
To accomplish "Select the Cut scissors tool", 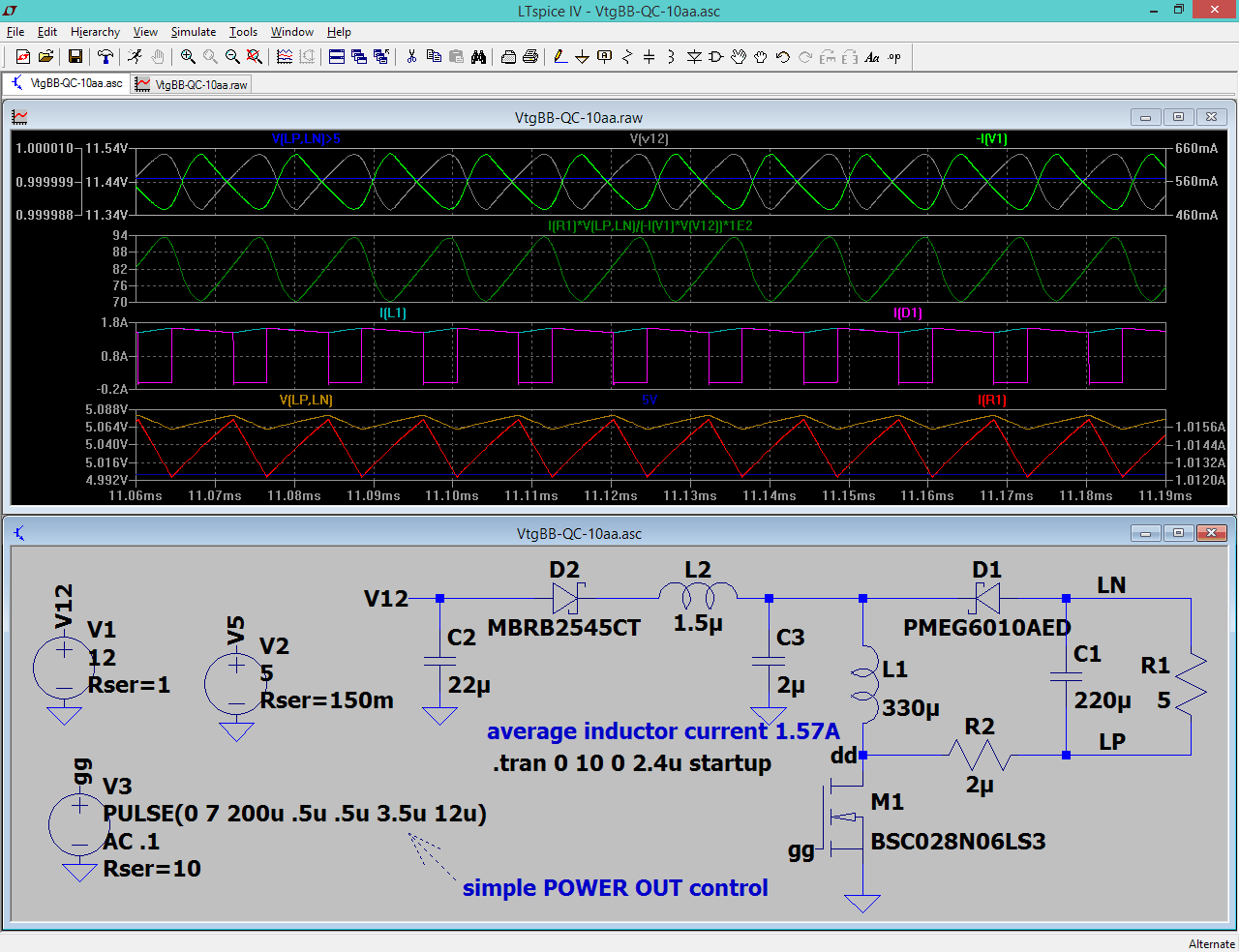I will click(x=411, y=57).
